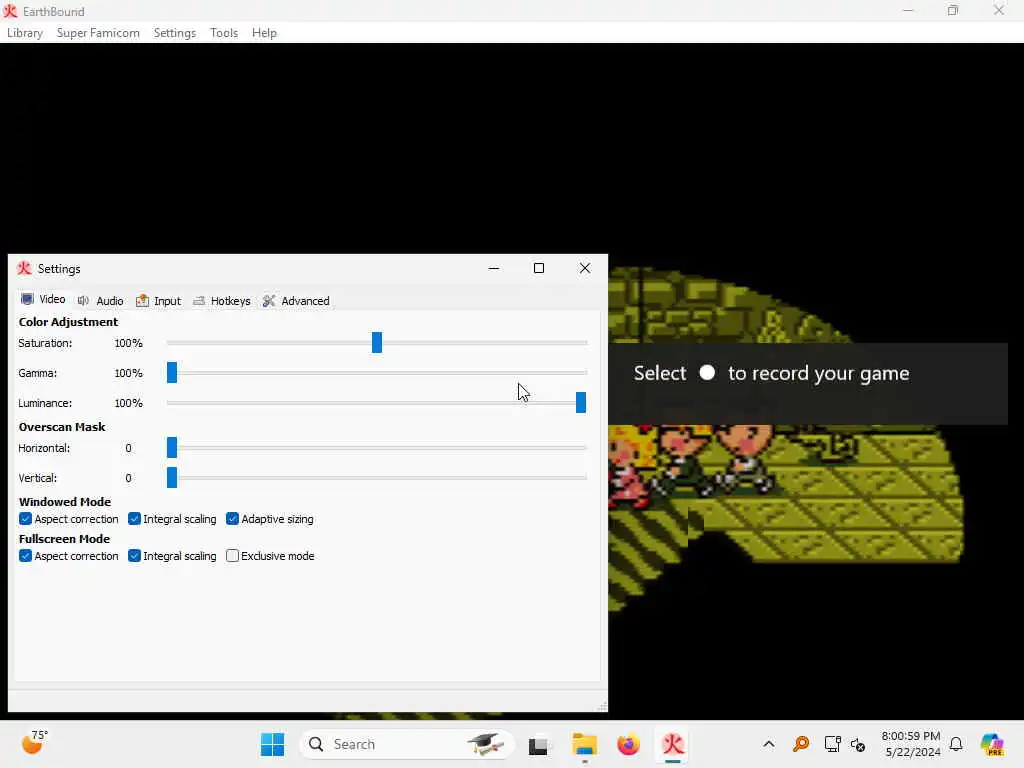
Task: Open Copilot preview from taskbar
Action: tap(992, 744)
